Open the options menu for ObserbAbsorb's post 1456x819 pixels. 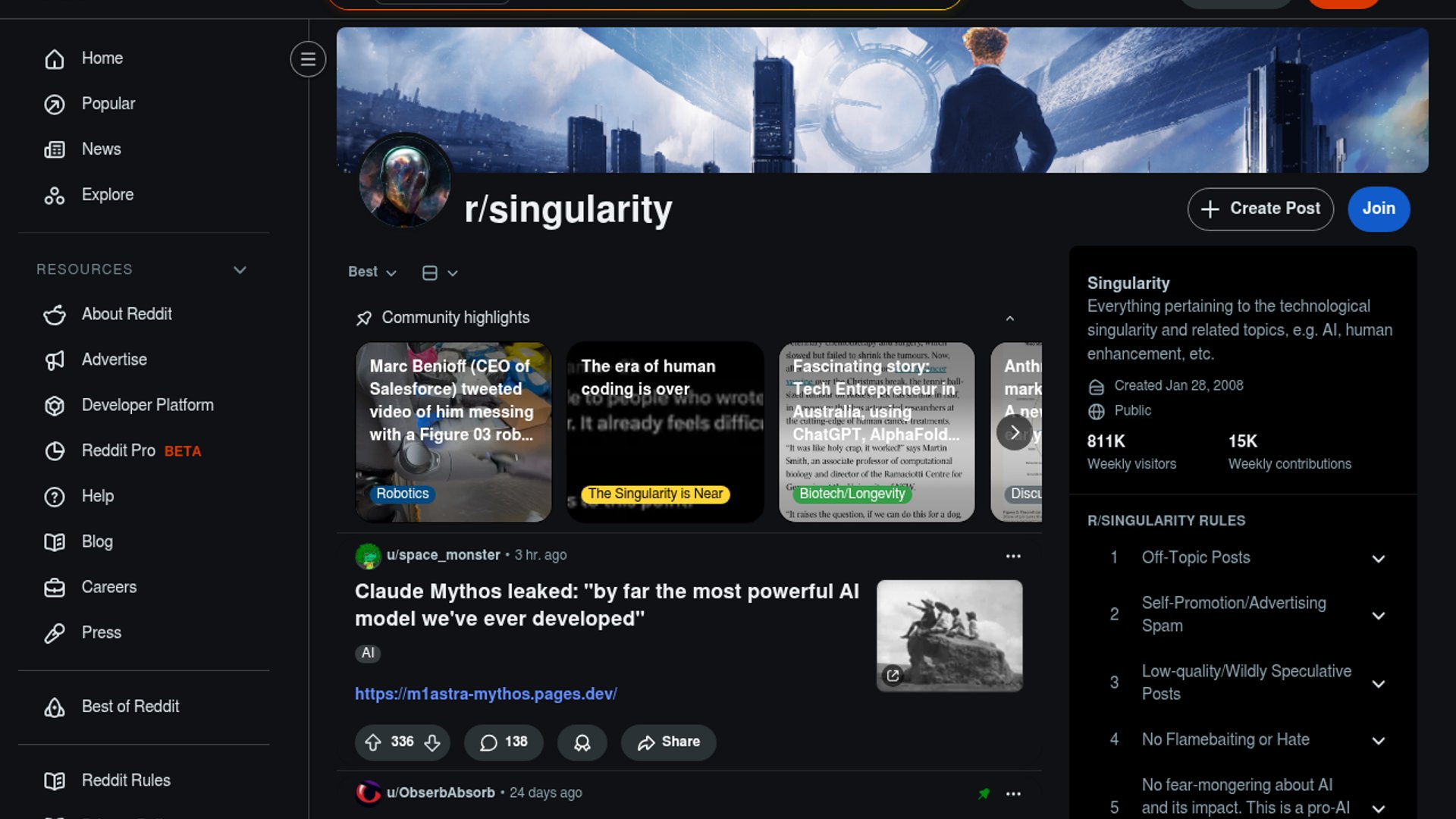point(1013,794)
